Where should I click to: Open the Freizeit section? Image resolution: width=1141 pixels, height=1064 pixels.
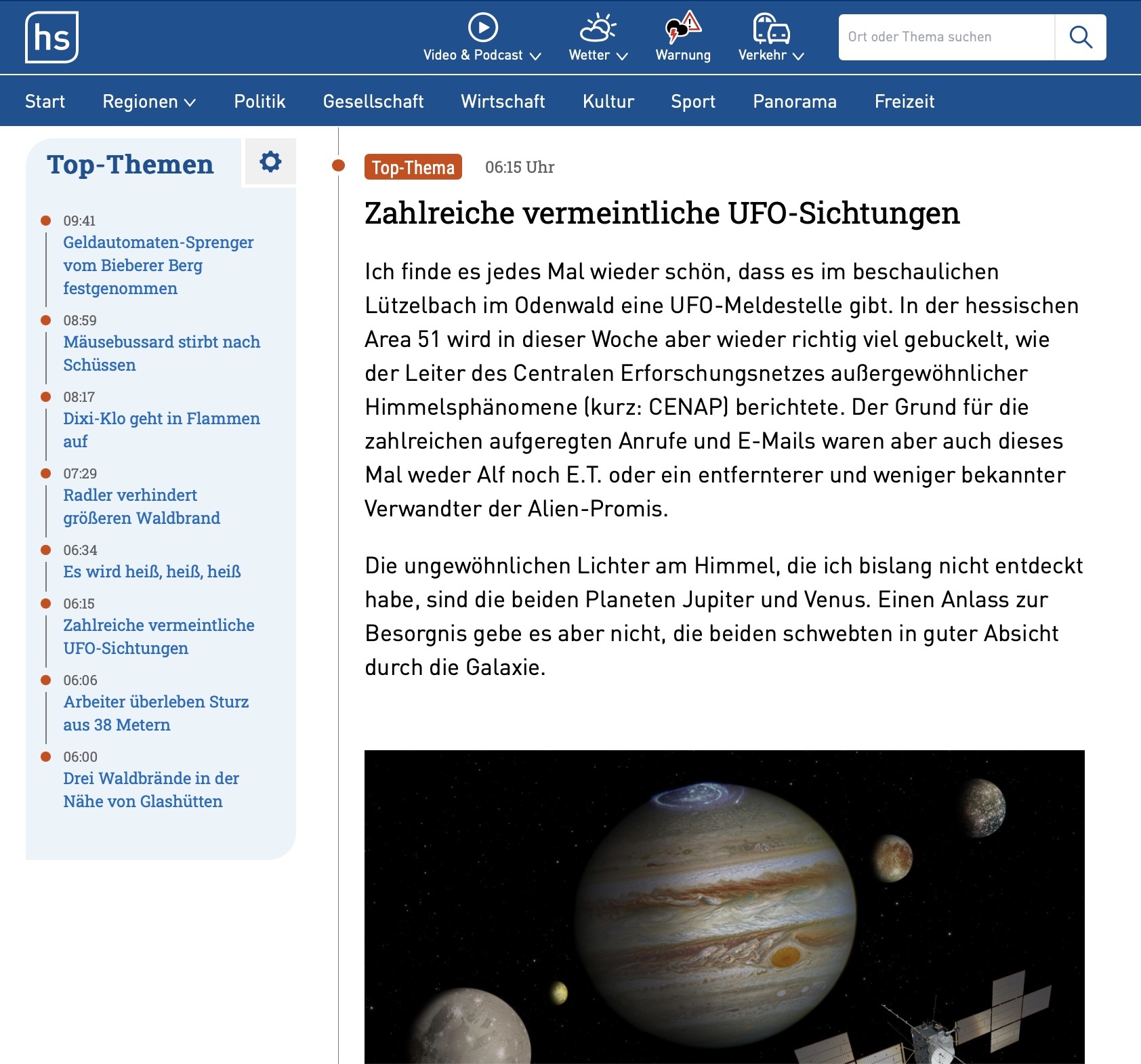pos(905,102)
